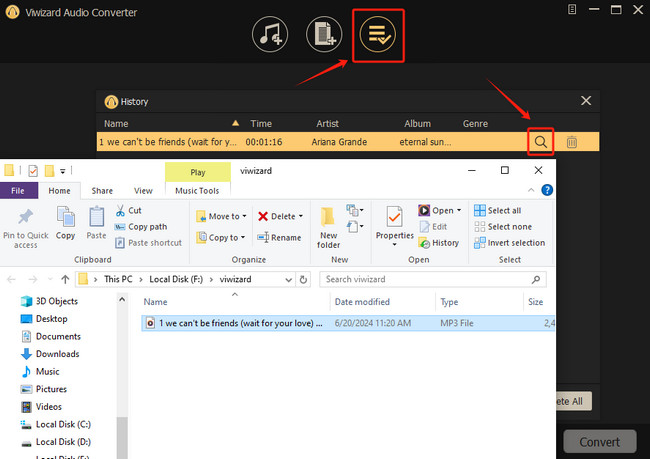Refresh the viwizard folder

[303, 279]
